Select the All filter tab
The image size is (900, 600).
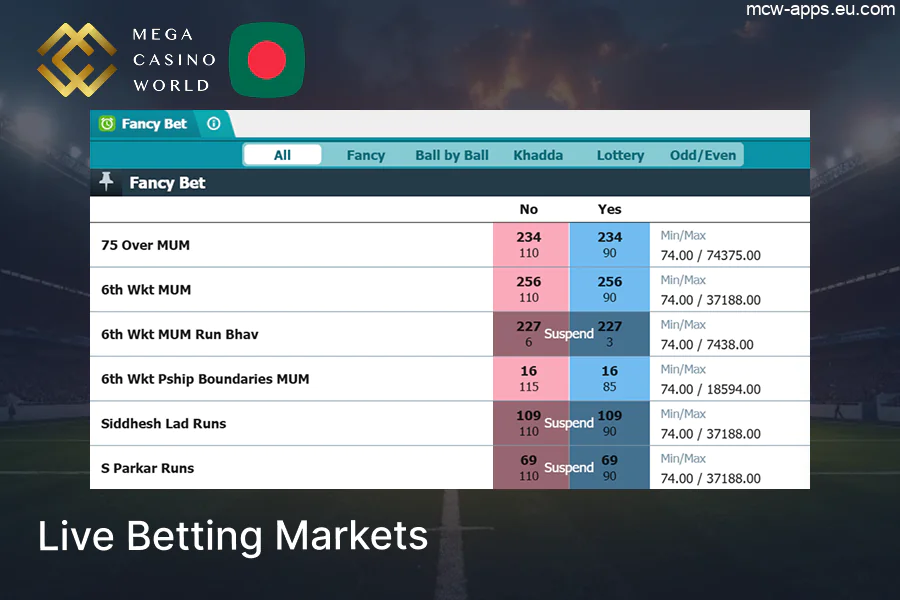click(282, 155)
